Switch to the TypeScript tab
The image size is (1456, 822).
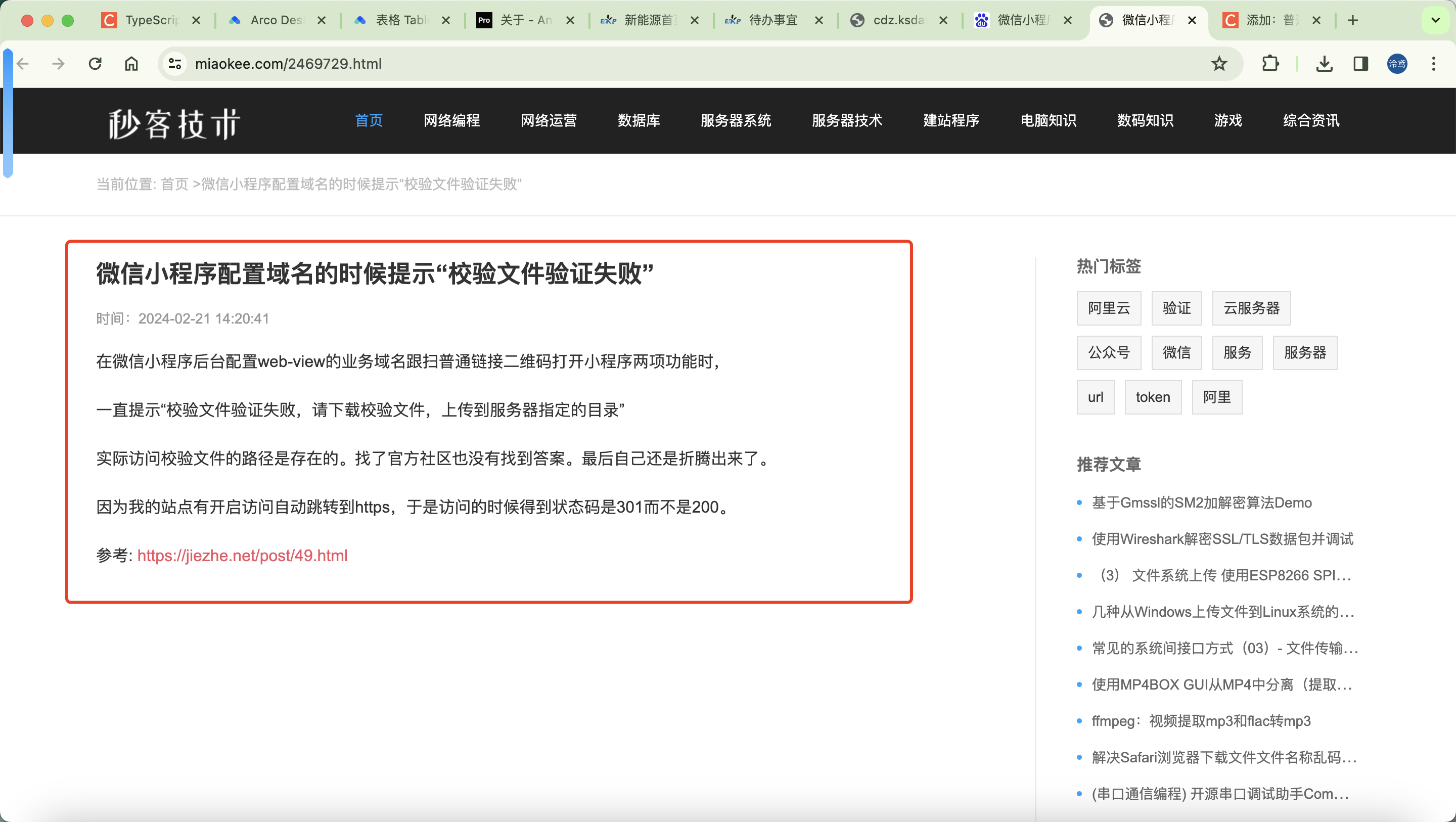point(150,20)
